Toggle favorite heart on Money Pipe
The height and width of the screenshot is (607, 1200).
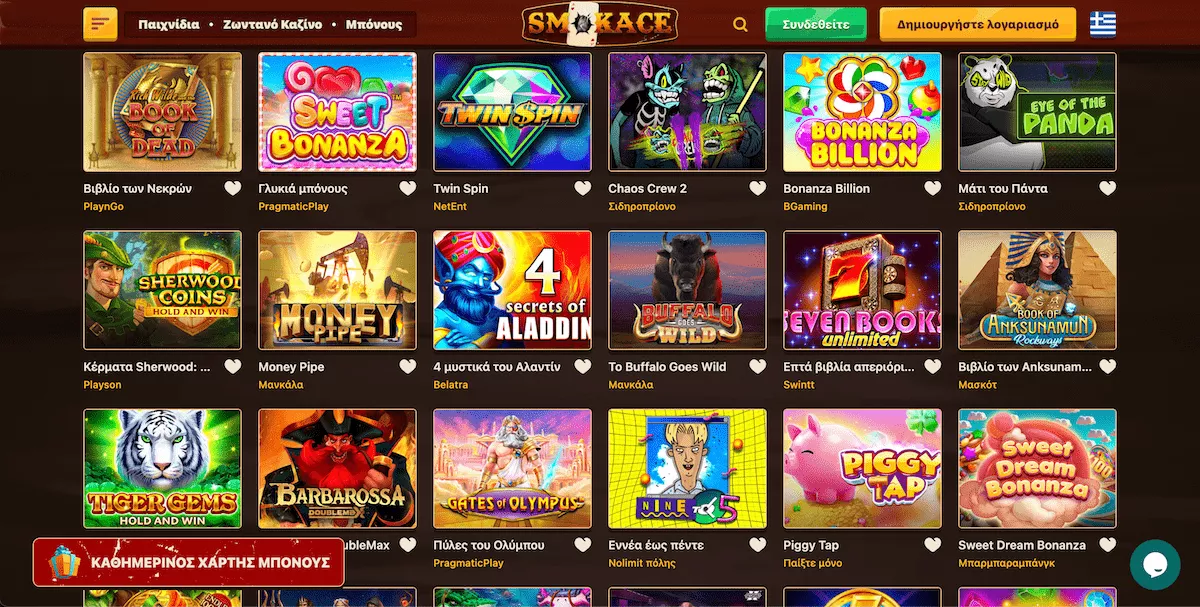click(408, 367)
